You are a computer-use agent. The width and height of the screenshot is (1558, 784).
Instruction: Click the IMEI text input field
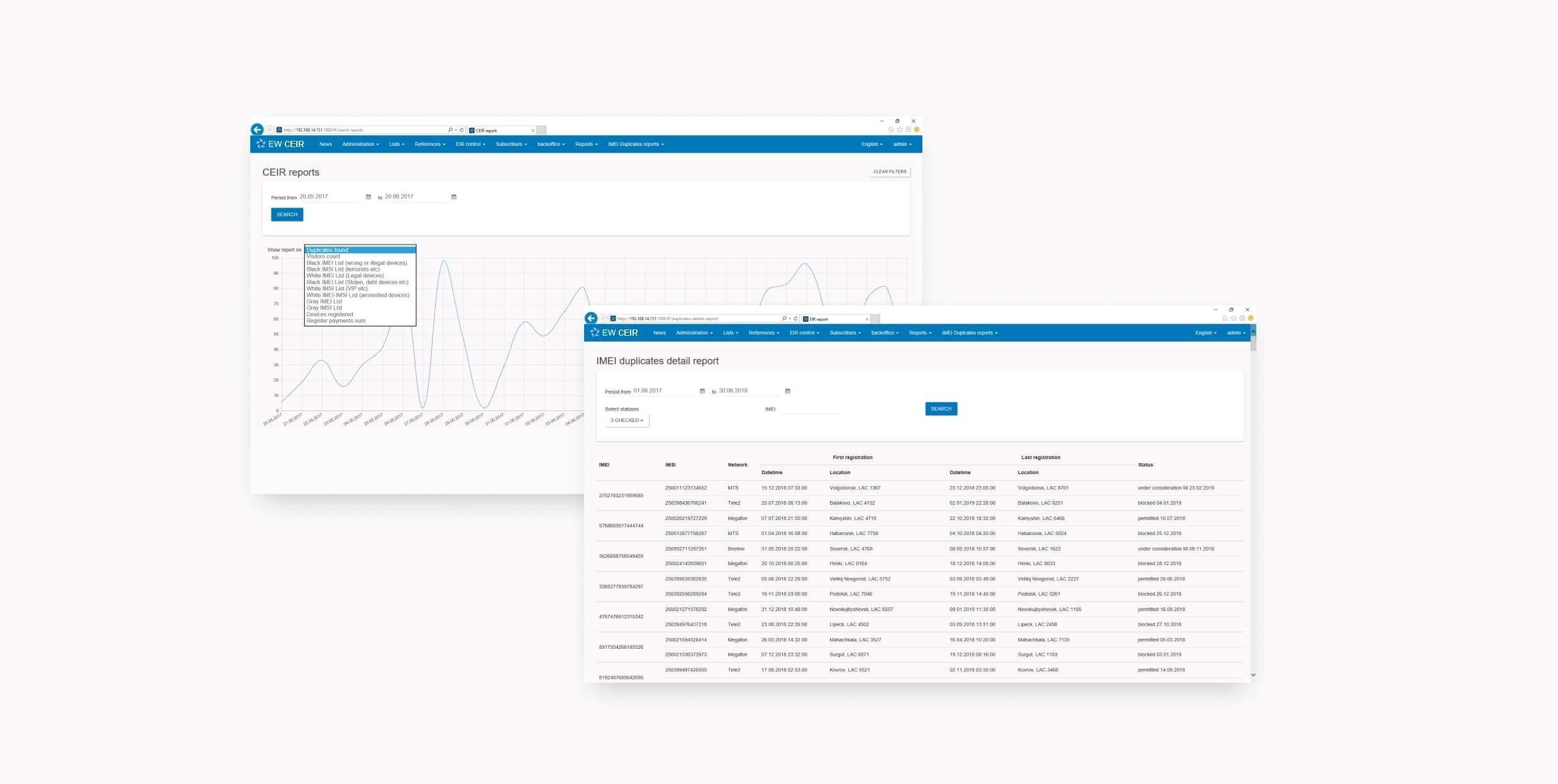(x=809, y=409)
